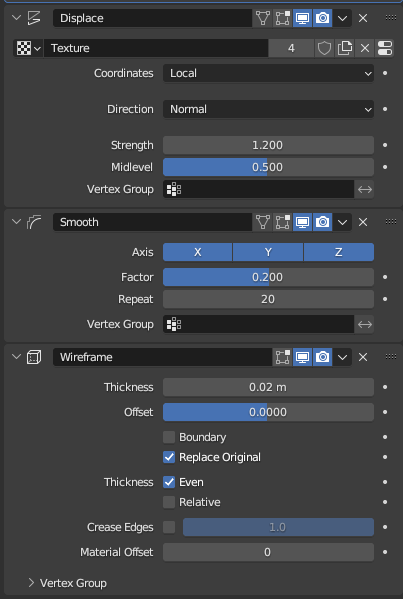Toggle render visibility for Displace modifier
The height and width of the screenshot is (599, 403).
[x=322, y=18]
